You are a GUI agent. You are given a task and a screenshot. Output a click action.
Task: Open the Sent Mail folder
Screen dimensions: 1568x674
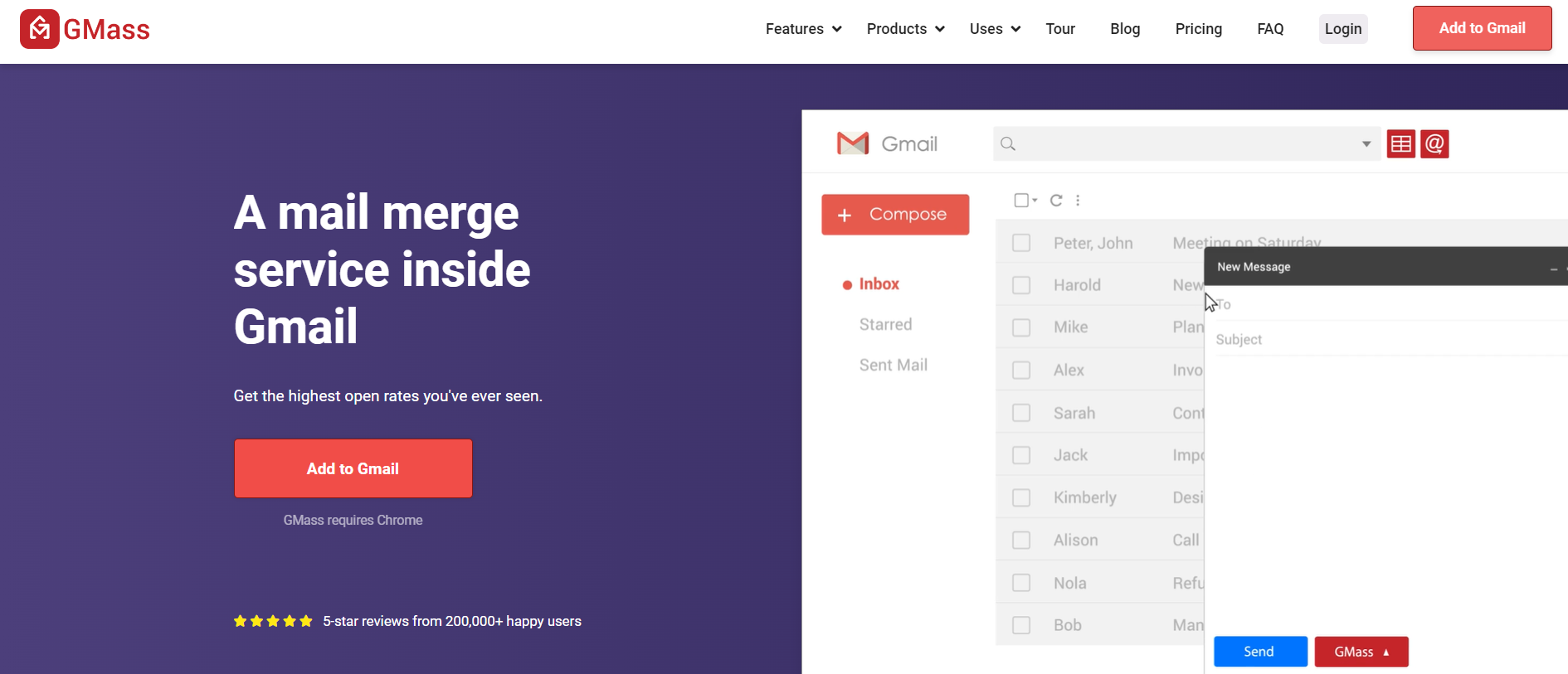click(x=893, y=366)
